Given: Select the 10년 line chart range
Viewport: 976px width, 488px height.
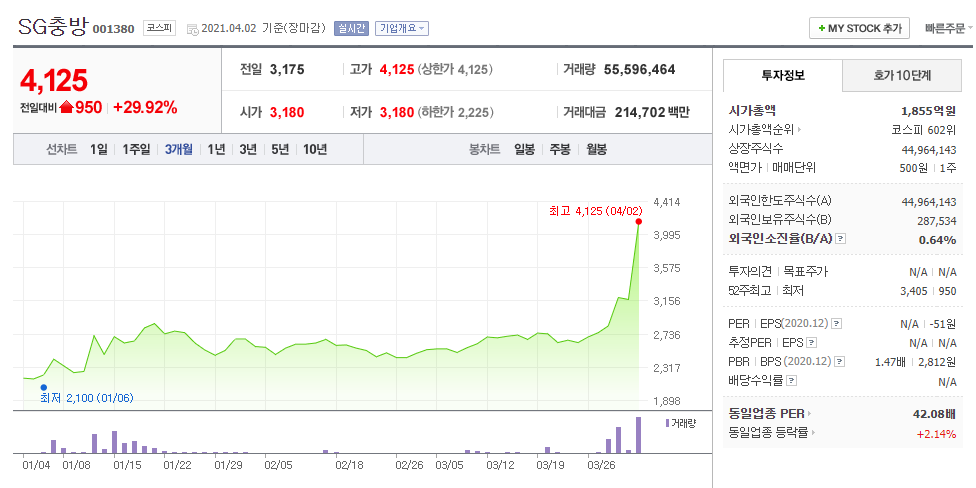Looking at the screenshot, I should 315,149.
